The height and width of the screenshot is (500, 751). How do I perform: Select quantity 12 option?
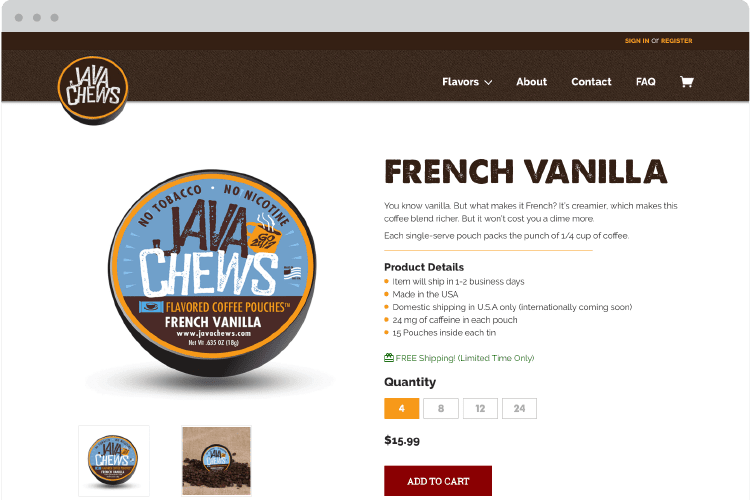click(480, 409)
